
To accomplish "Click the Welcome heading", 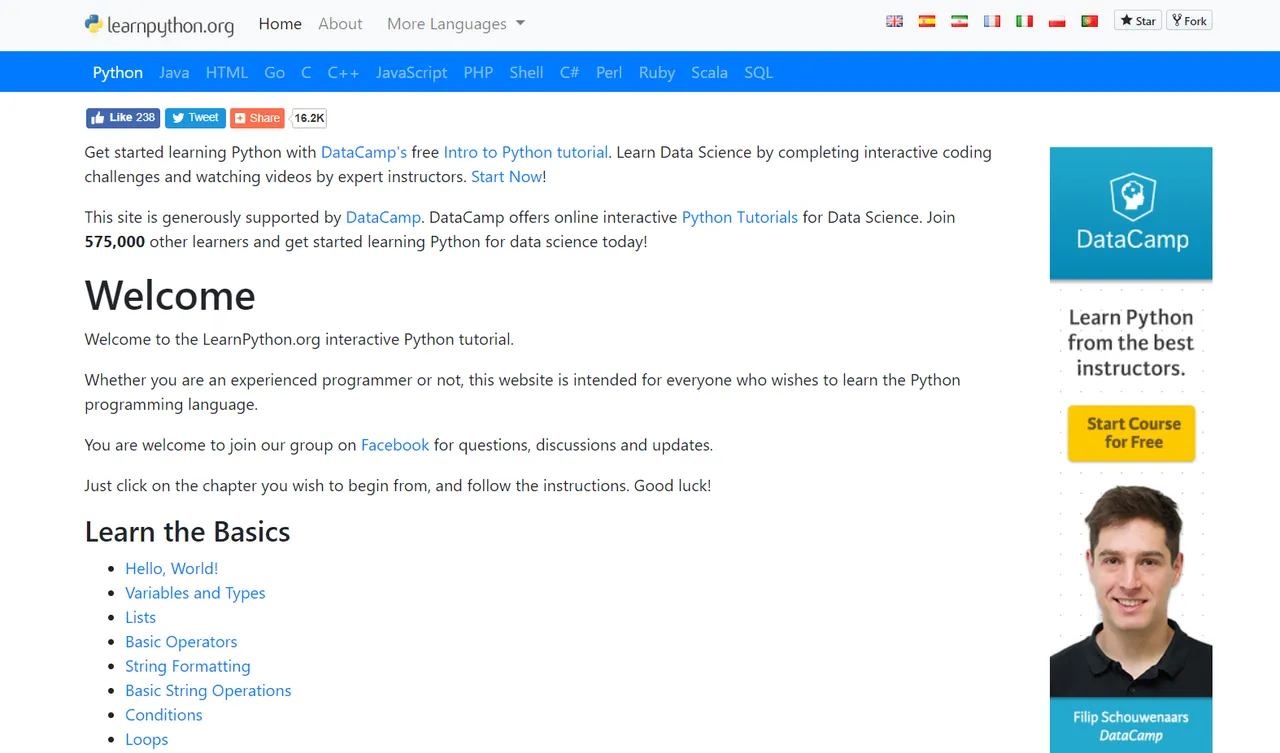I will 170,295.
